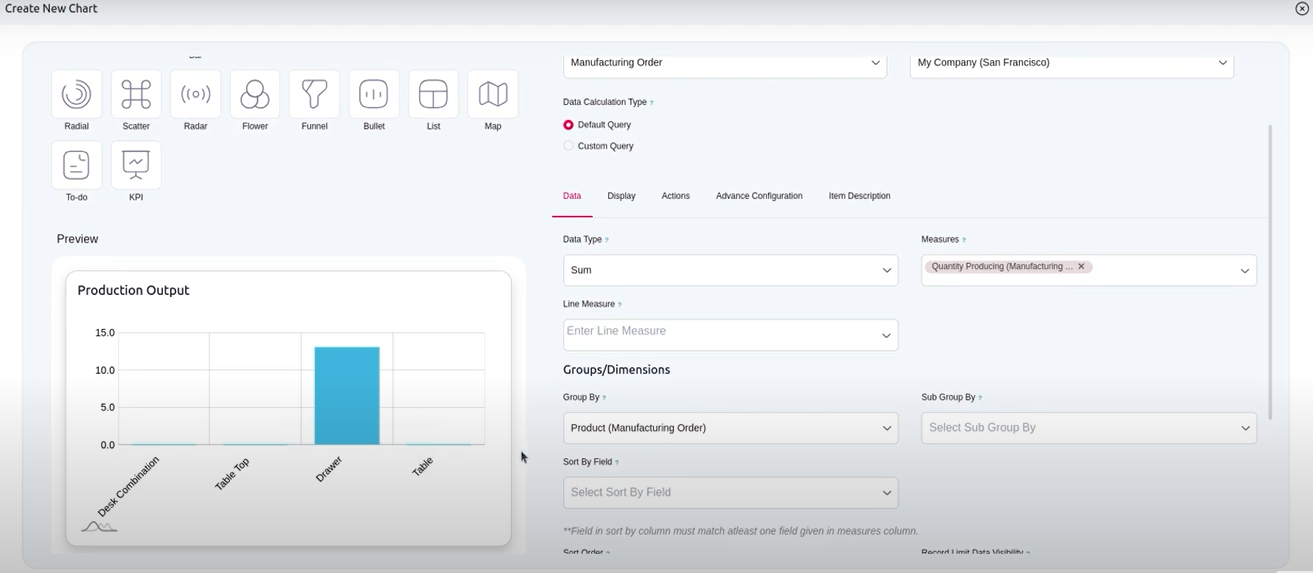The width and height of the screenshot is (1313, 573).
Task: Select the Map chart type
Action: coord(493,95)
